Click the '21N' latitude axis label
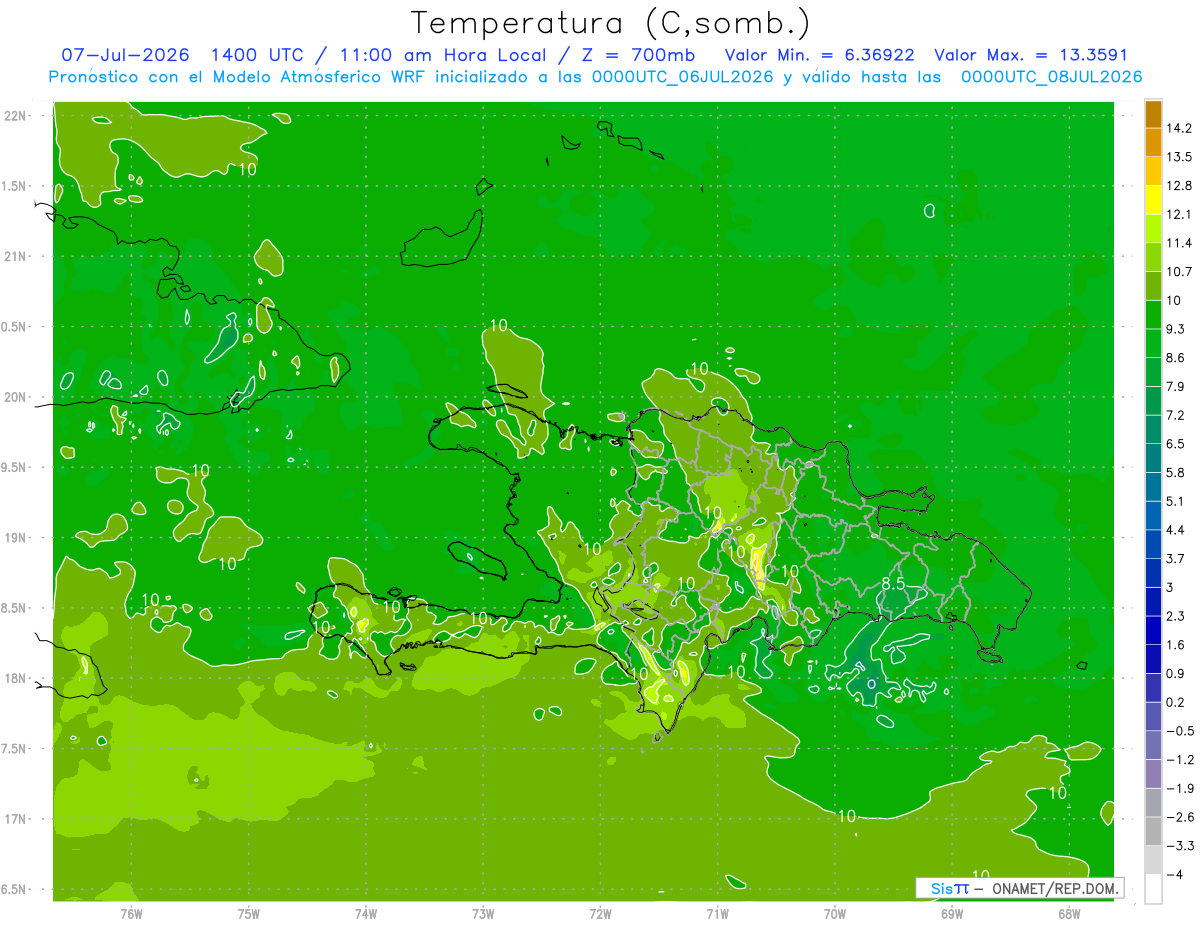The width and height of the screenshot is (1200, 927). click(16, 256)
